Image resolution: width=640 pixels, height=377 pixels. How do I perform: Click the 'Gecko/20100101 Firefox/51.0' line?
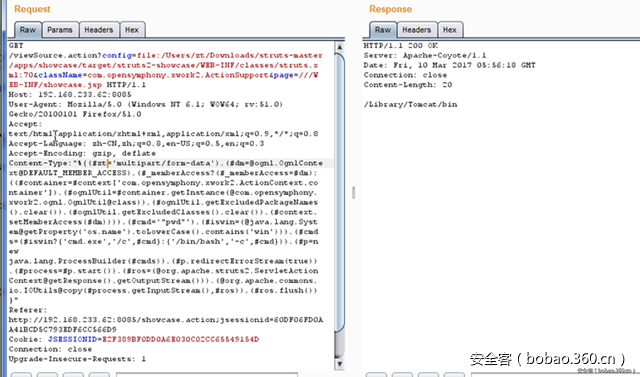pyautogui.click(x=75, y=114)
